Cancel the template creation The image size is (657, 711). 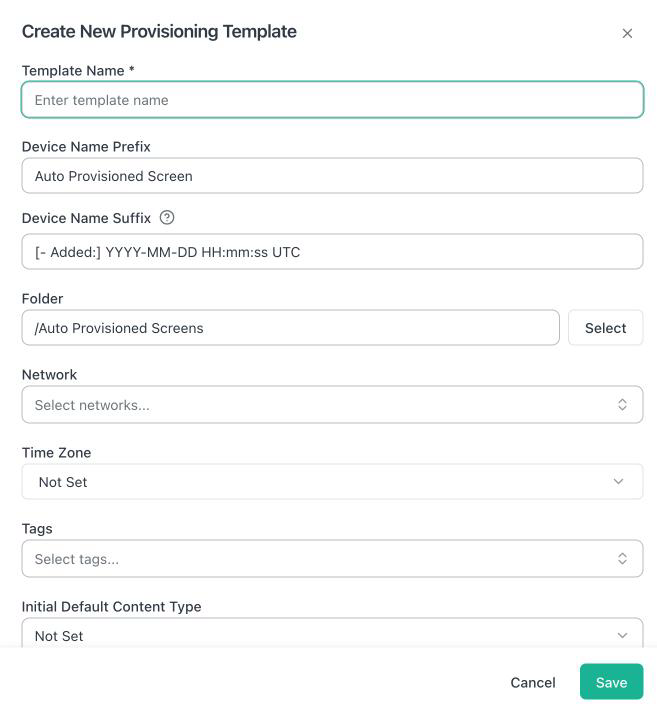tap(533, 682)
